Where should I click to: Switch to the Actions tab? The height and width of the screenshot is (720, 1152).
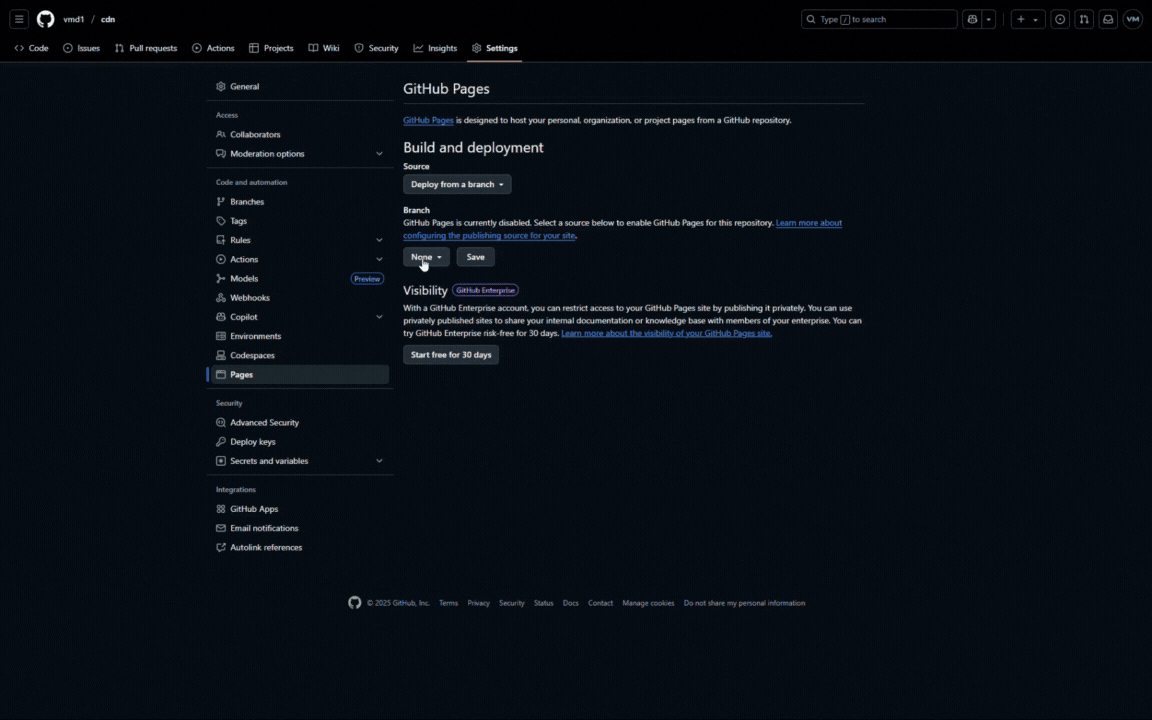213,48
